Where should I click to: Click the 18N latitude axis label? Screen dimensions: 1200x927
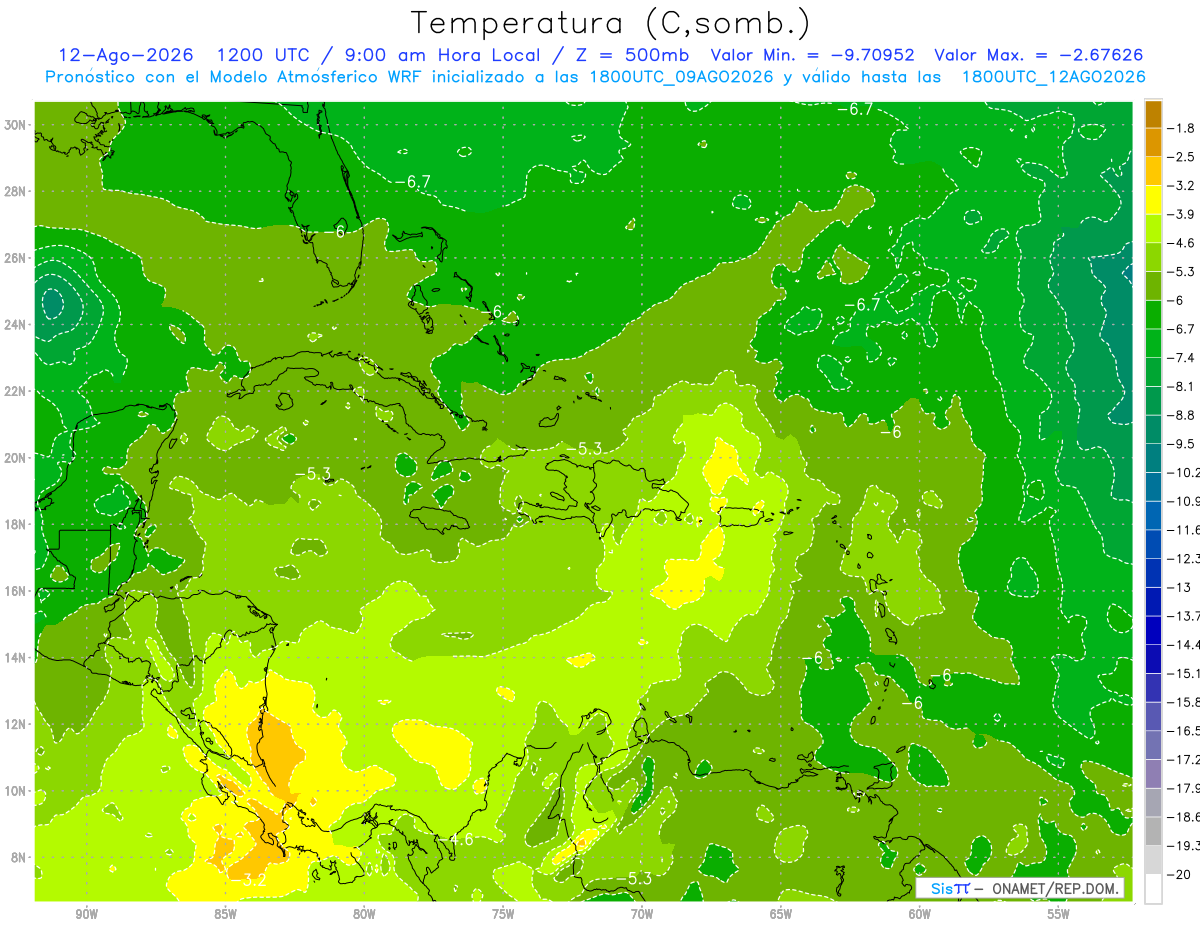(16, 524)
